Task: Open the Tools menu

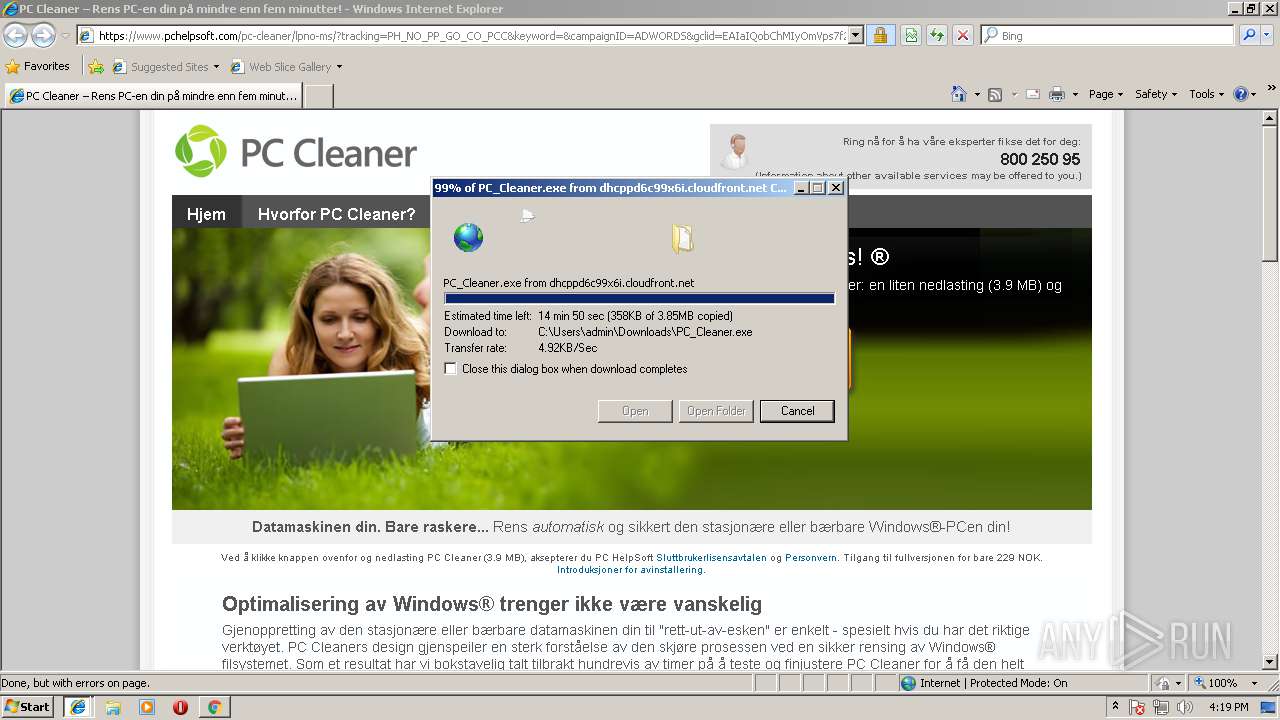Action: click(1206, 94)
